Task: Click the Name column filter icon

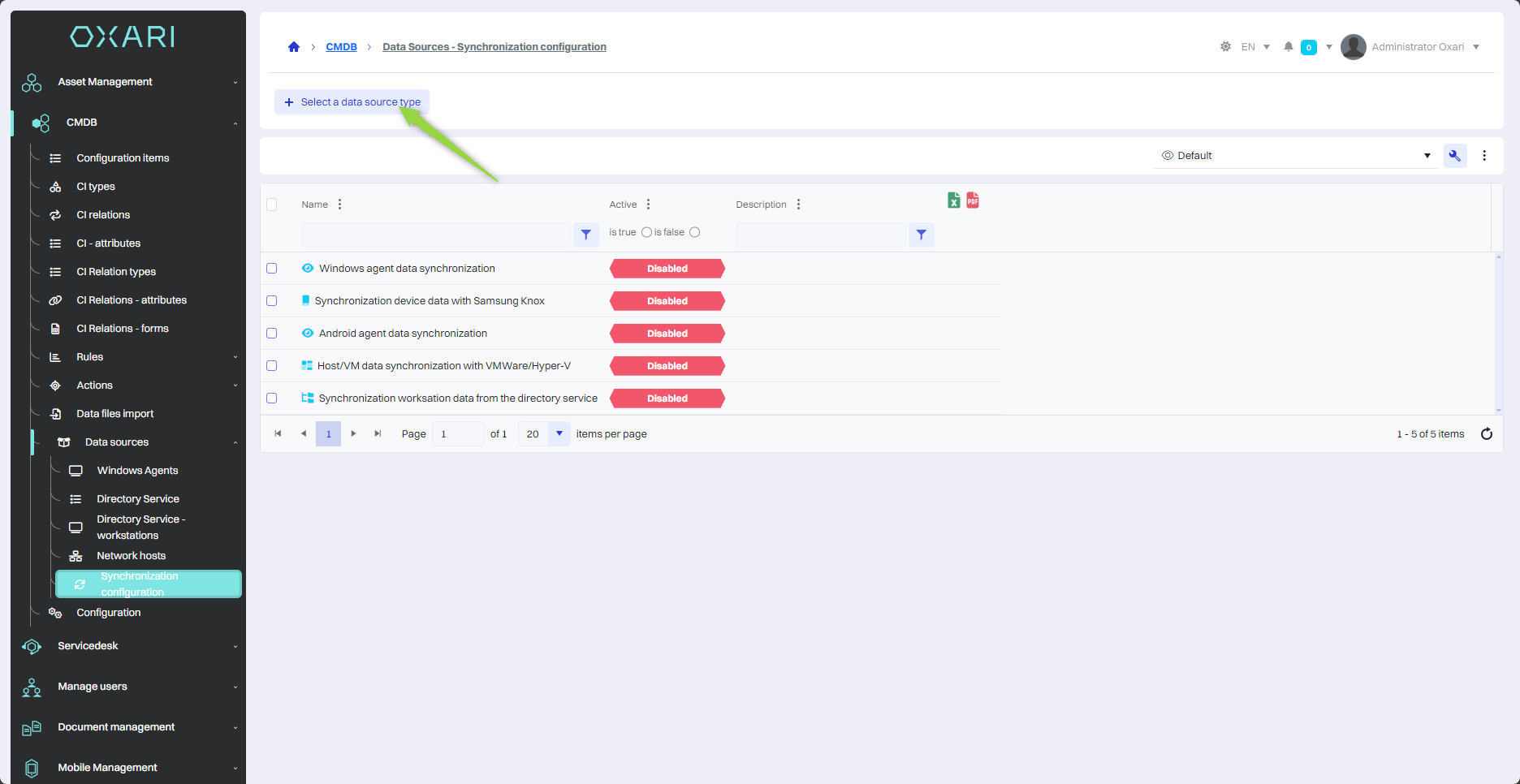Action: click(585, 235)
